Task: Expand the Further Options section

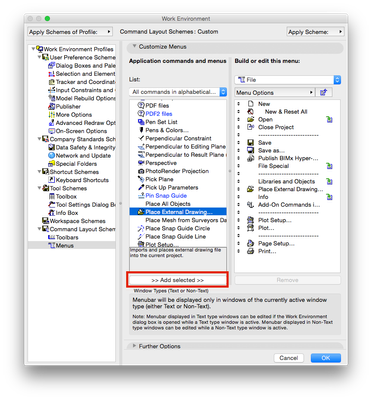Action: click(159, 346)
